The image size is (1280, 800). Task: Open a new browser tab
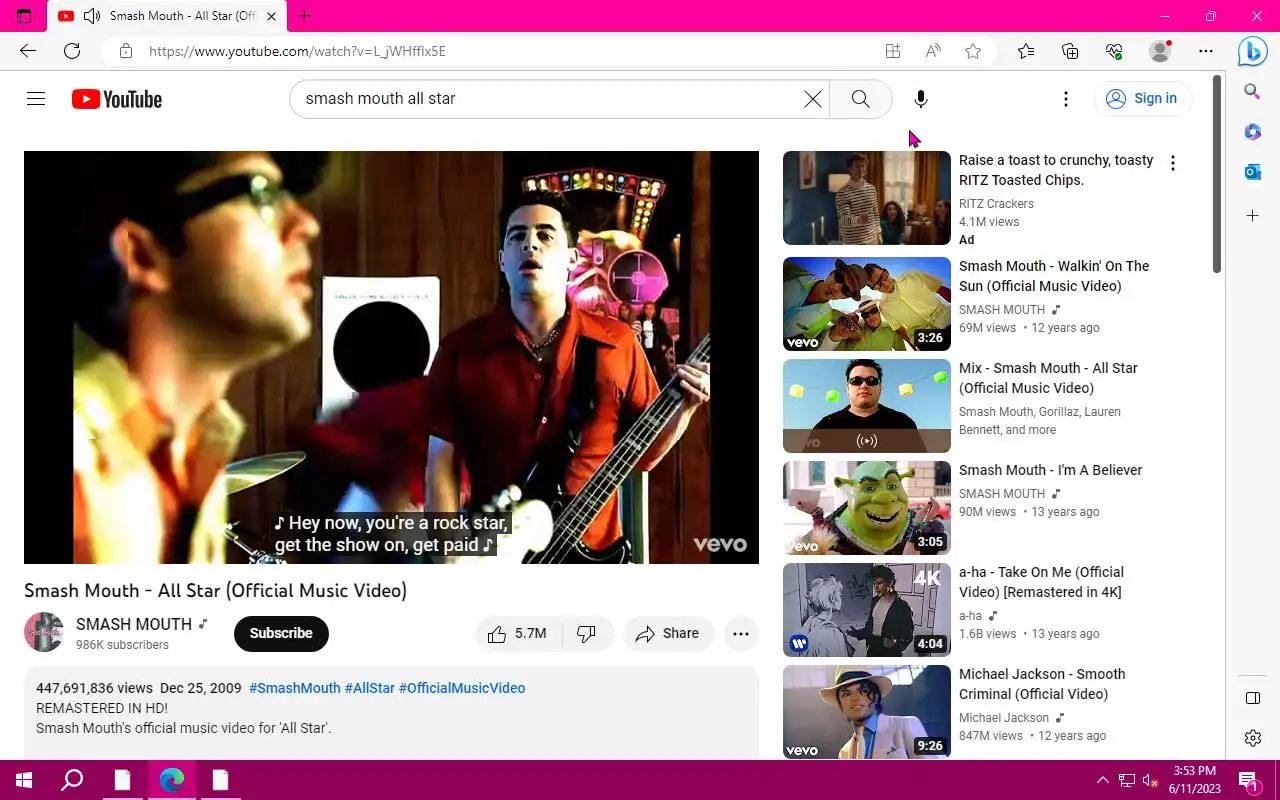point(305,16)
